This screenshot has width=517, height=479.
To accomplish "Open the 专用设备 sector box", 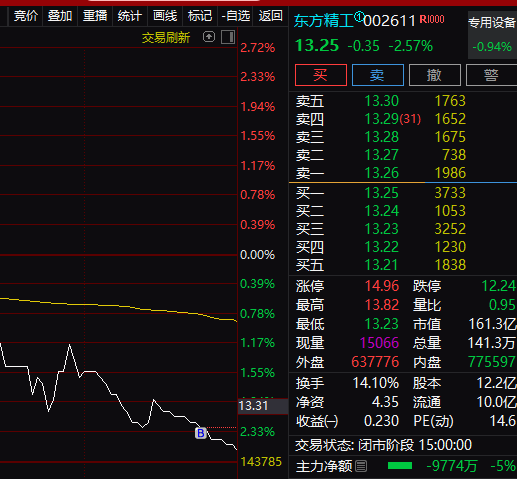I will (492, 35).
